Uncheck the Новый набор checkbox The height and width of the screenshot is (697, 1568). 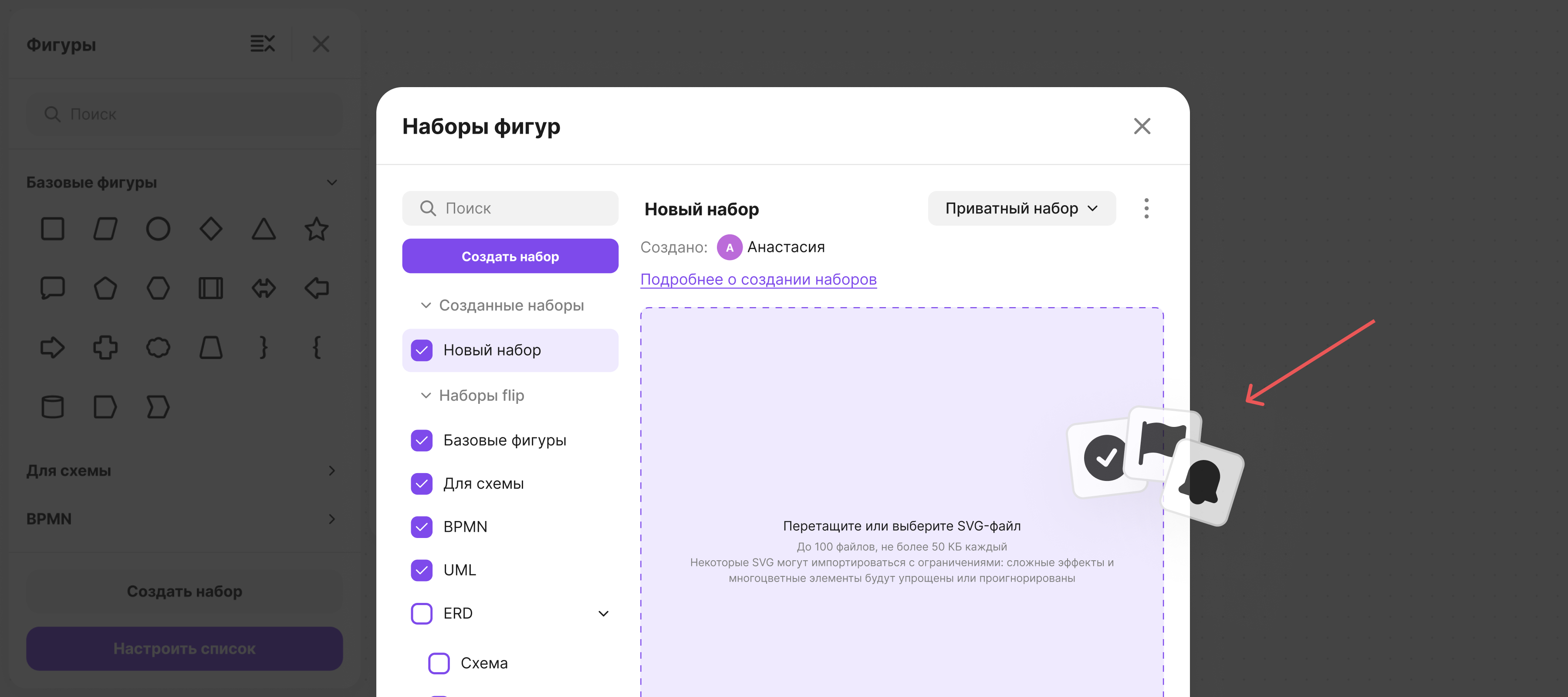(422, 351)
